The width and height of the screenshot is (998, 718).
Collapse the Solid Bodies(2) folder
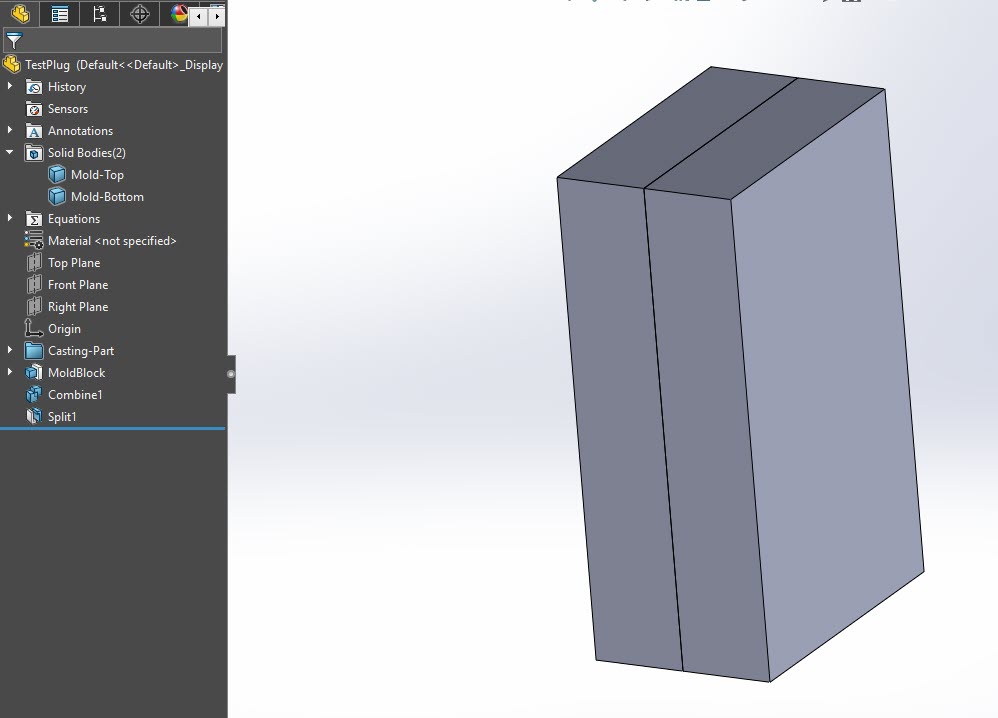[10, 152]
